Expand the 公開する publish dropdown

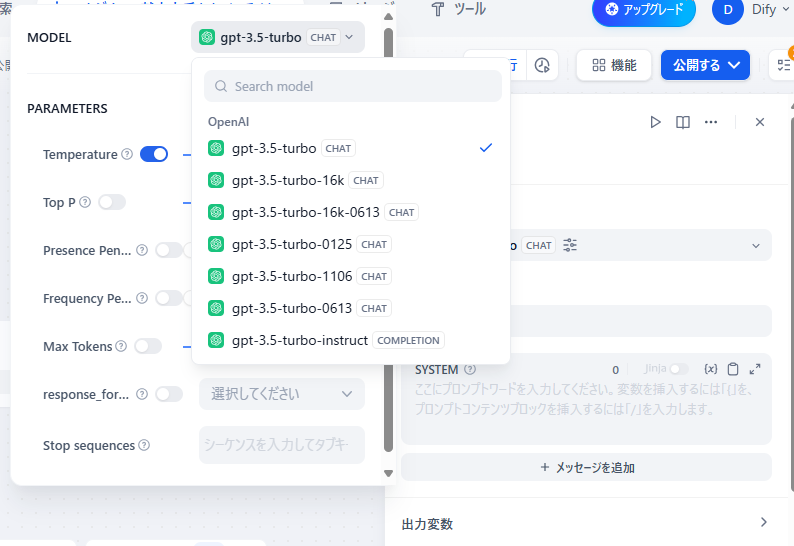(x=734, y=65)
